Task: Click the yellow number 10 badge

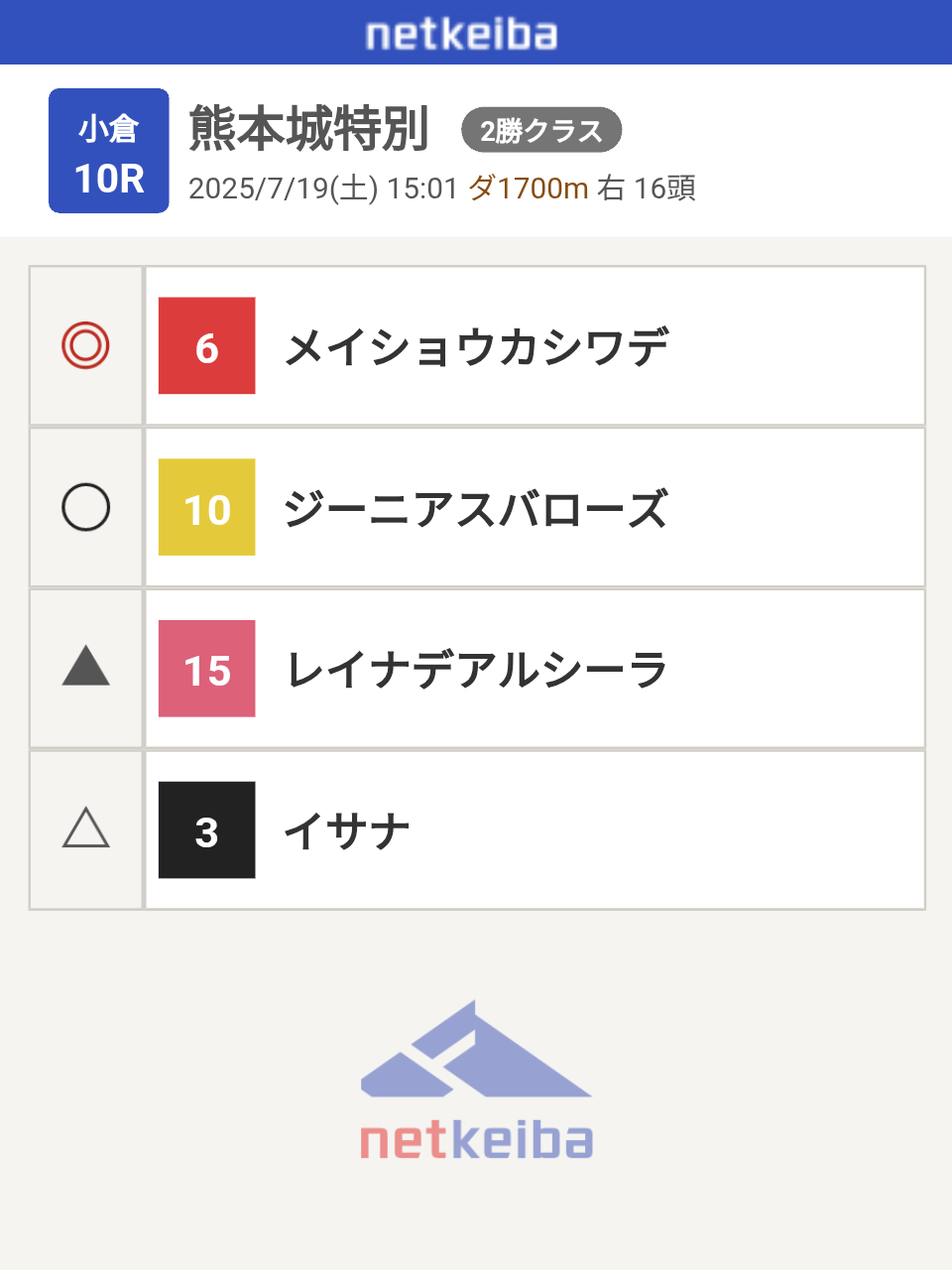Action: pos(207,507)
